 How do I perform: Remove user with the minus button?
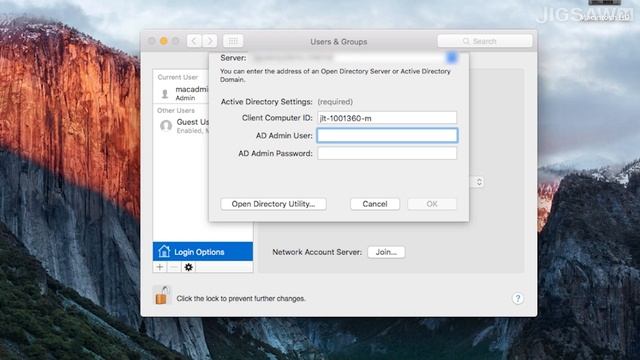pos(174,267)
